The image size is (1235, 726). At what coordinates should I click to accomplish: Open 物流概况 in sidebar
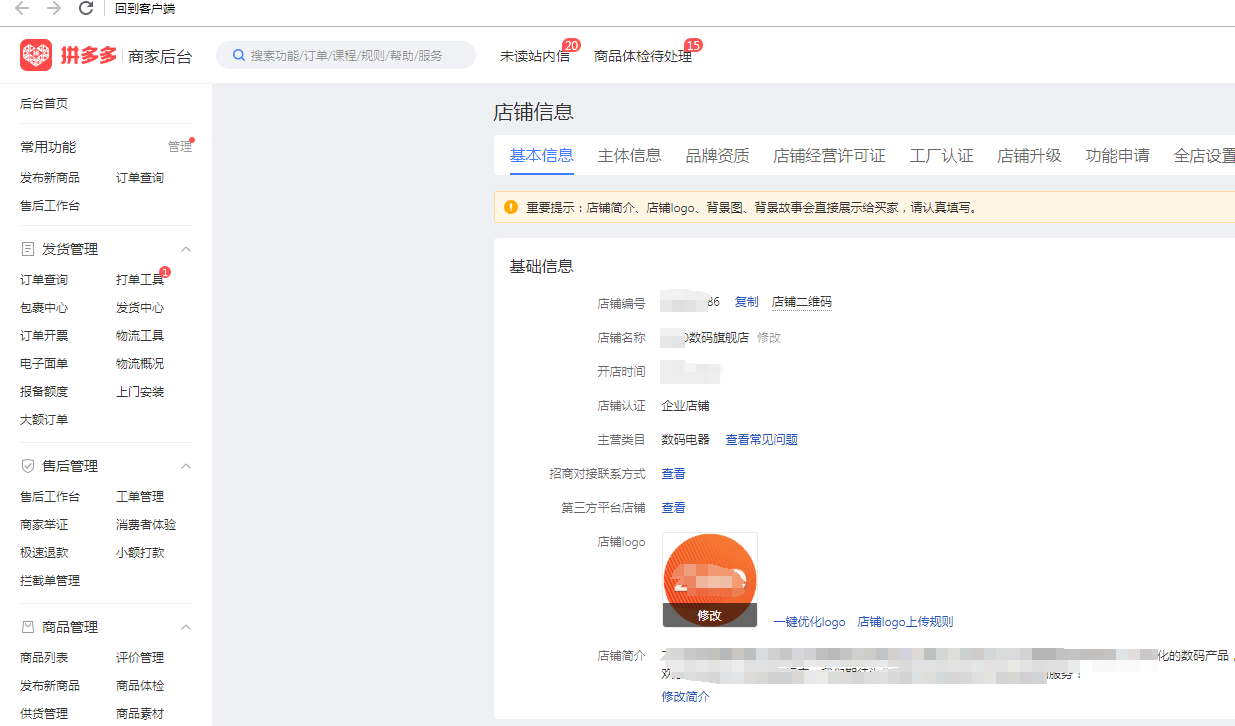pyautogui.click(x=140, y=364)
